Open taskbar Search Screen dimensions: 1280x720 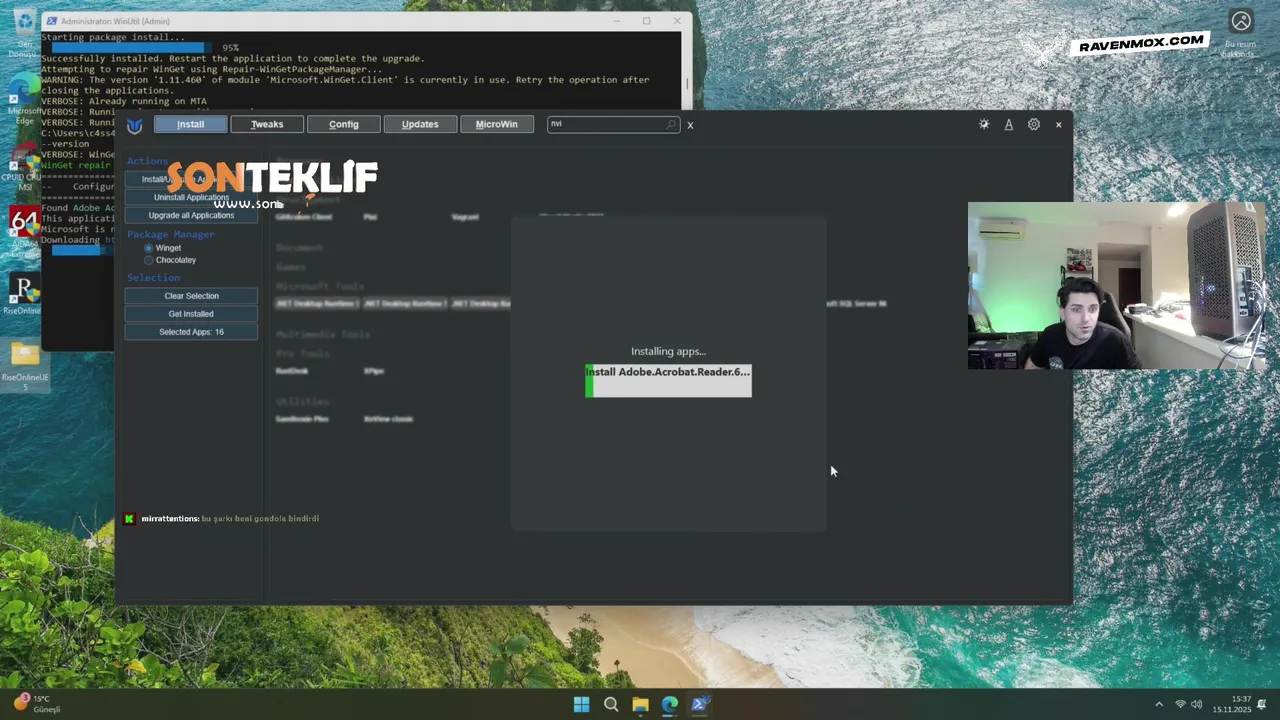611,705
